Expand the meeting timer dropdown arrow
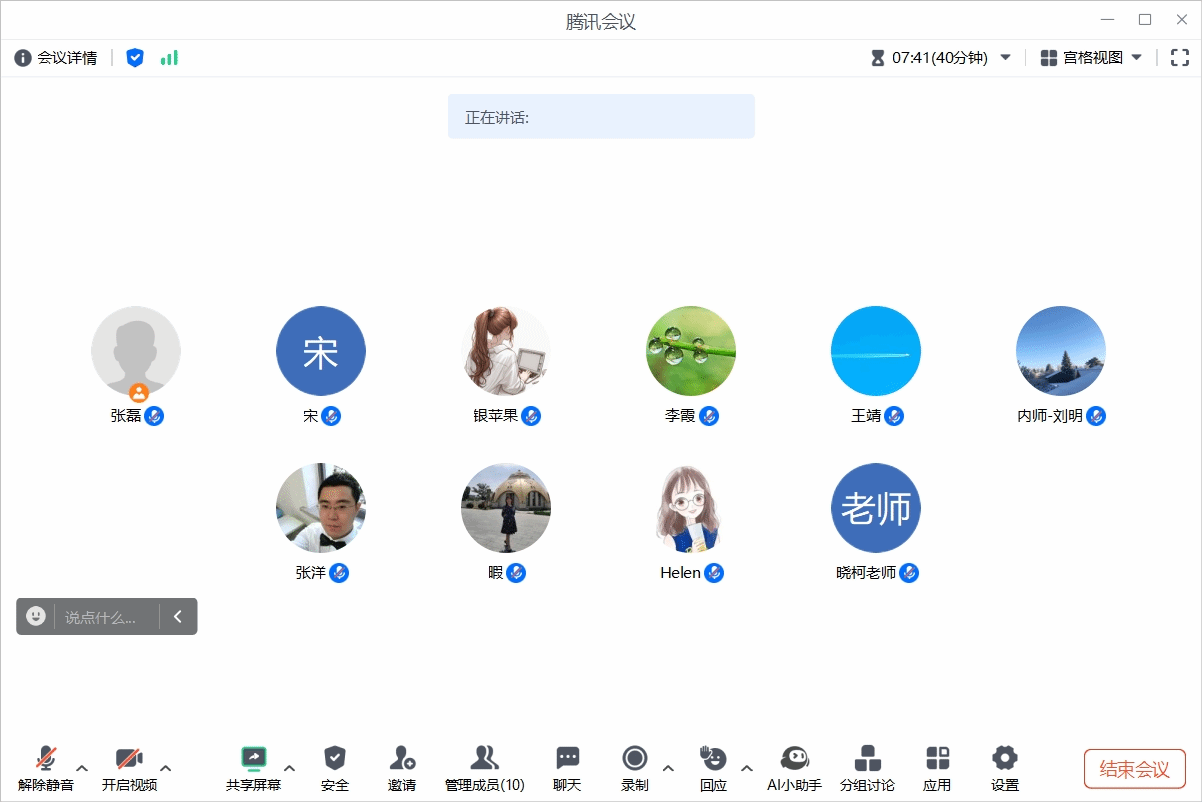1202x802 pixels. point(1006,58)
